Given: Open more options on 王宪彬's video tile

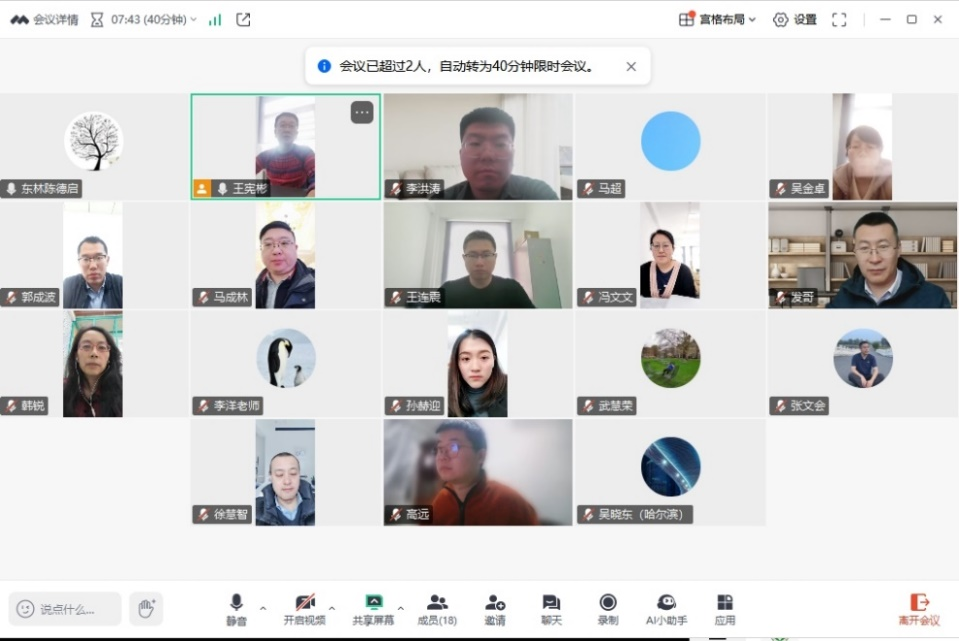Looking at the screenshot, I should click(x=362, y=113).
